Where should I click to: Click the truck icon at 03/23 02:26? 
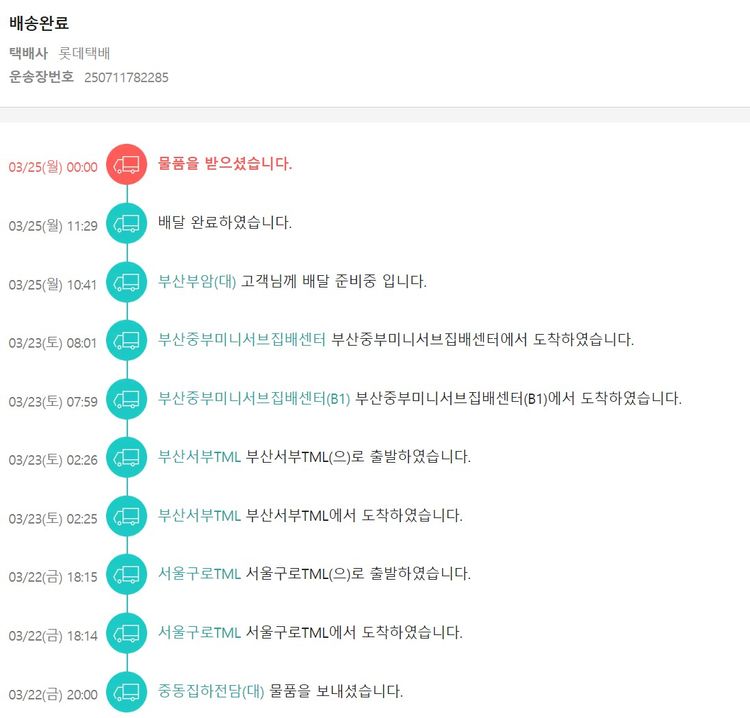tap(127, 457)
